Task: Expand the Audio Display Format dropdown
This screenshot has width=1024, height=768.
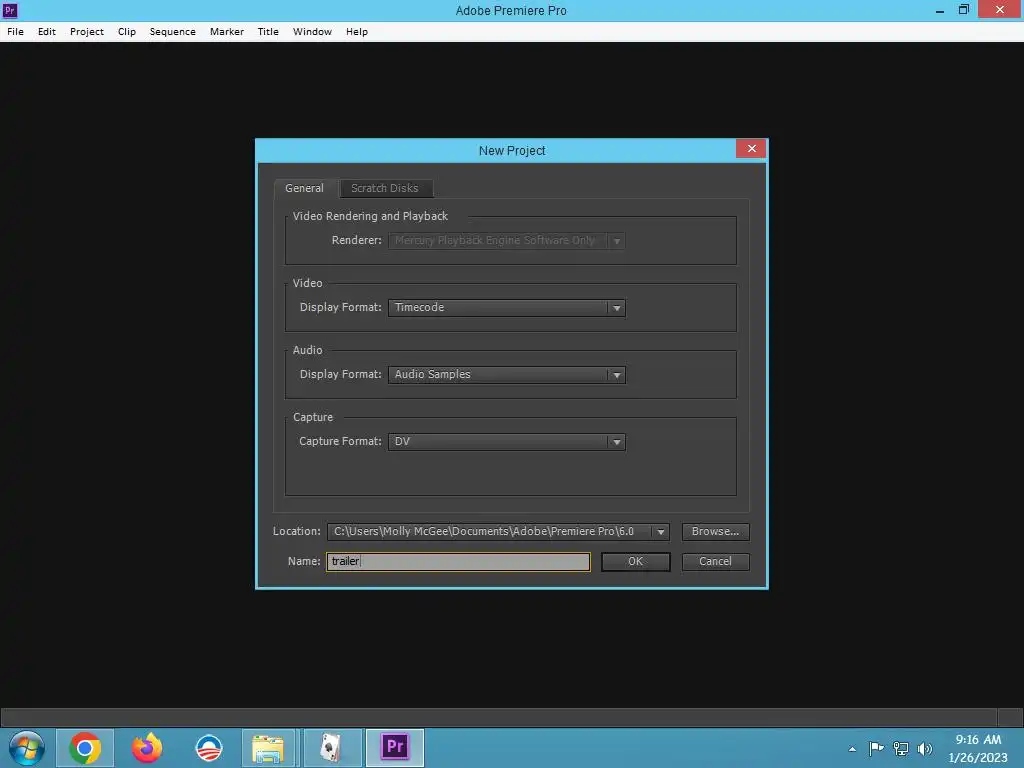Action: point(507,375)
